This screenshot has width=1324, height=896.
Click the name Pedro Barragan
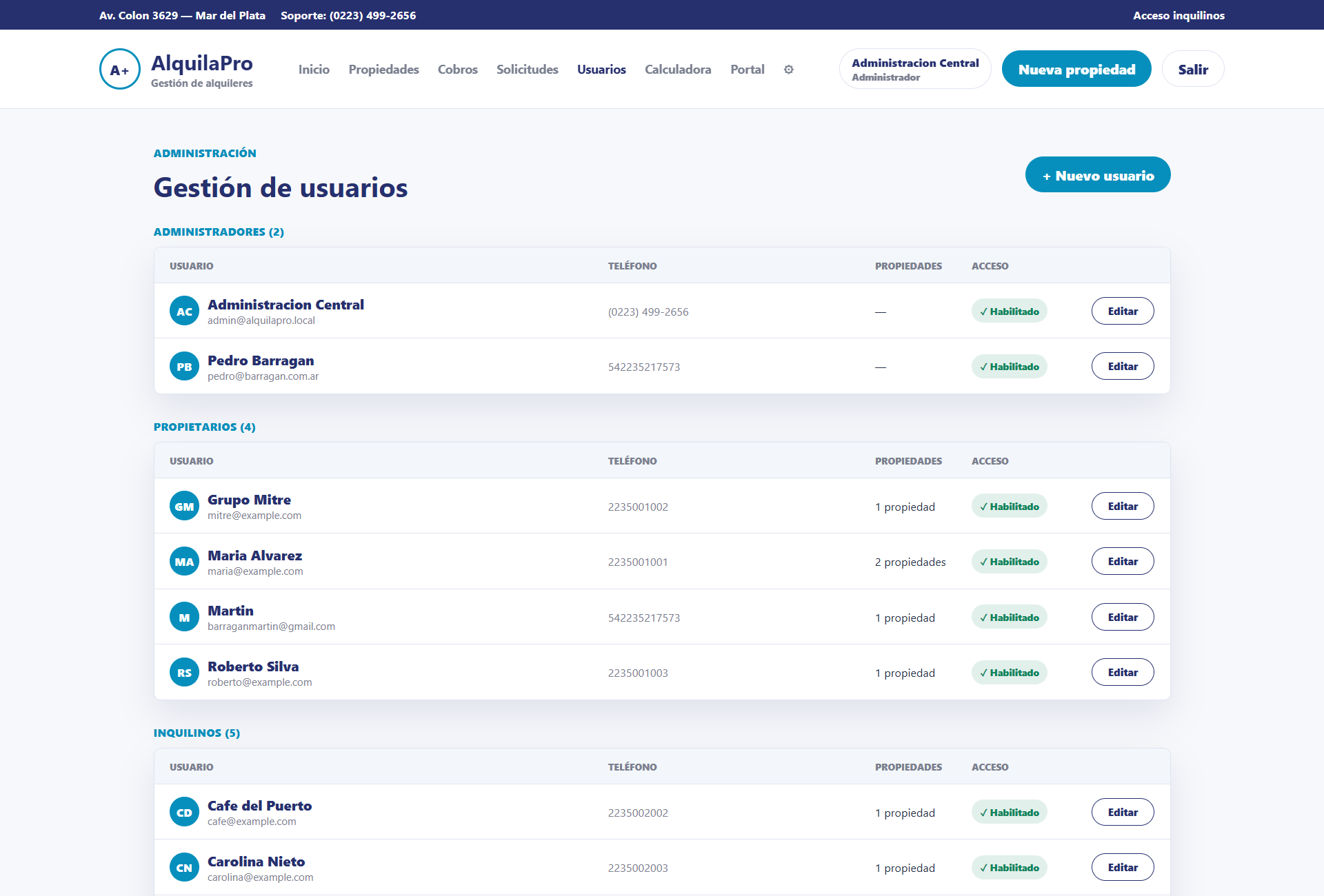[261, 360]
